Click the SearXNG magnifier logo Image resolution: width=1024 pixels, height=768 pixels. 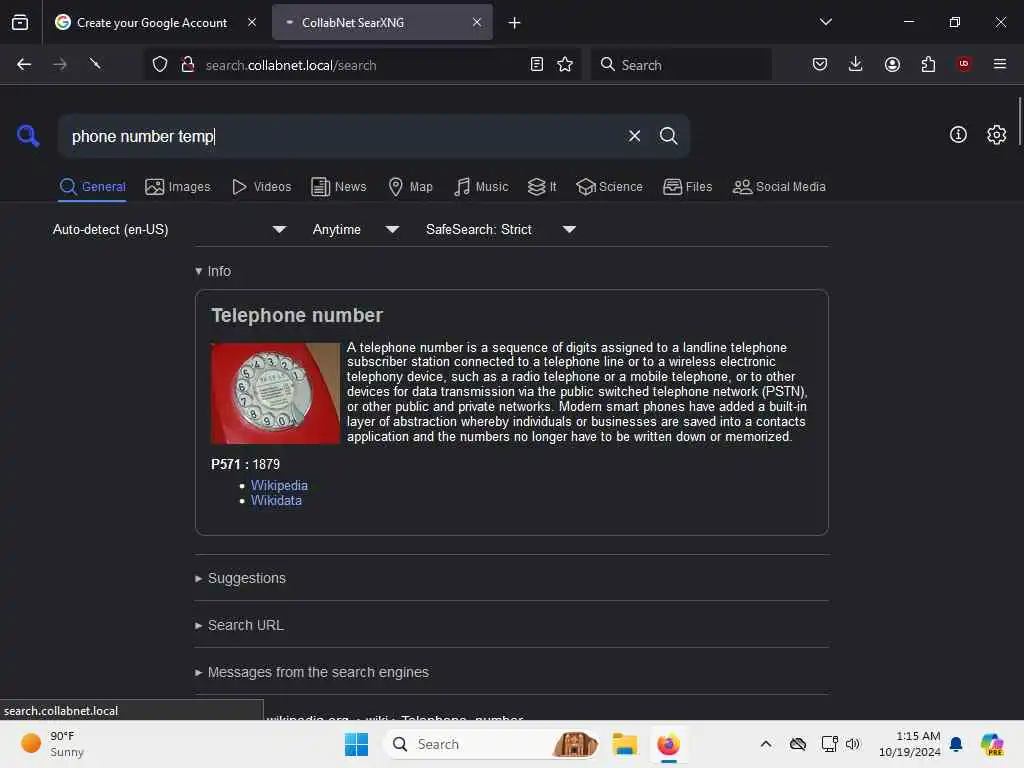tap(28, 136)
